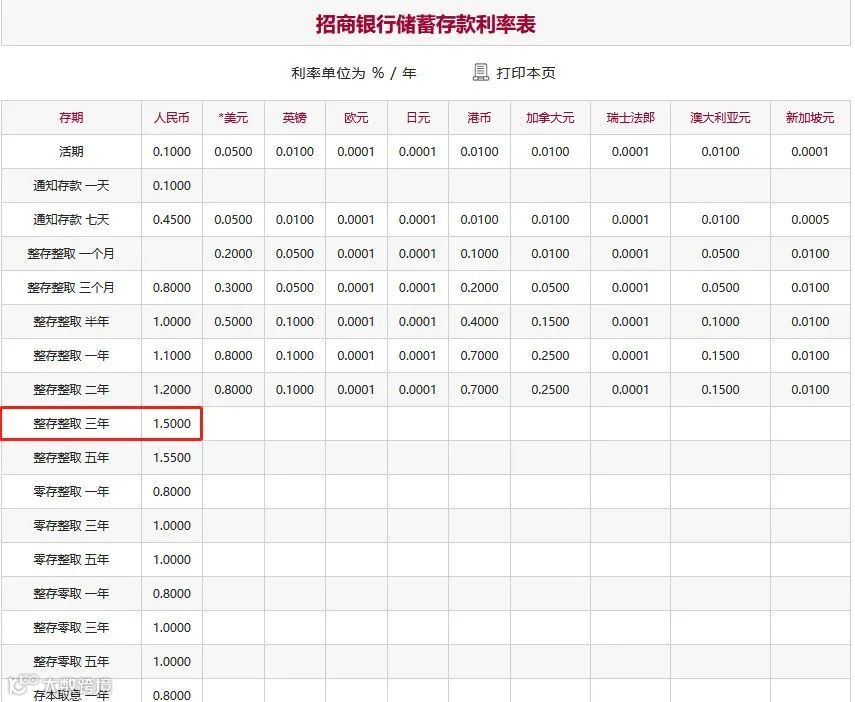Select 整存整取 三个月 港币 rate 0.2000
This screenshot has width=855, height=702.
pos(479,287)
